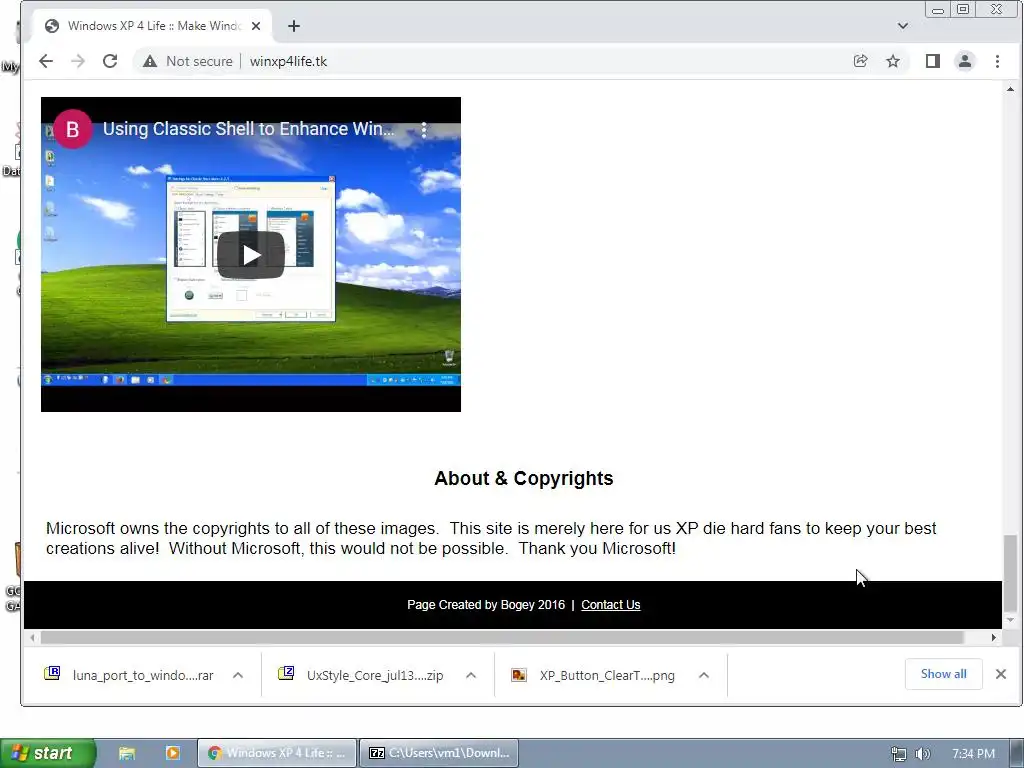The image size is (1024, 768).
Task: Reload the winxp4life.tk page
Action: point(110,61)
